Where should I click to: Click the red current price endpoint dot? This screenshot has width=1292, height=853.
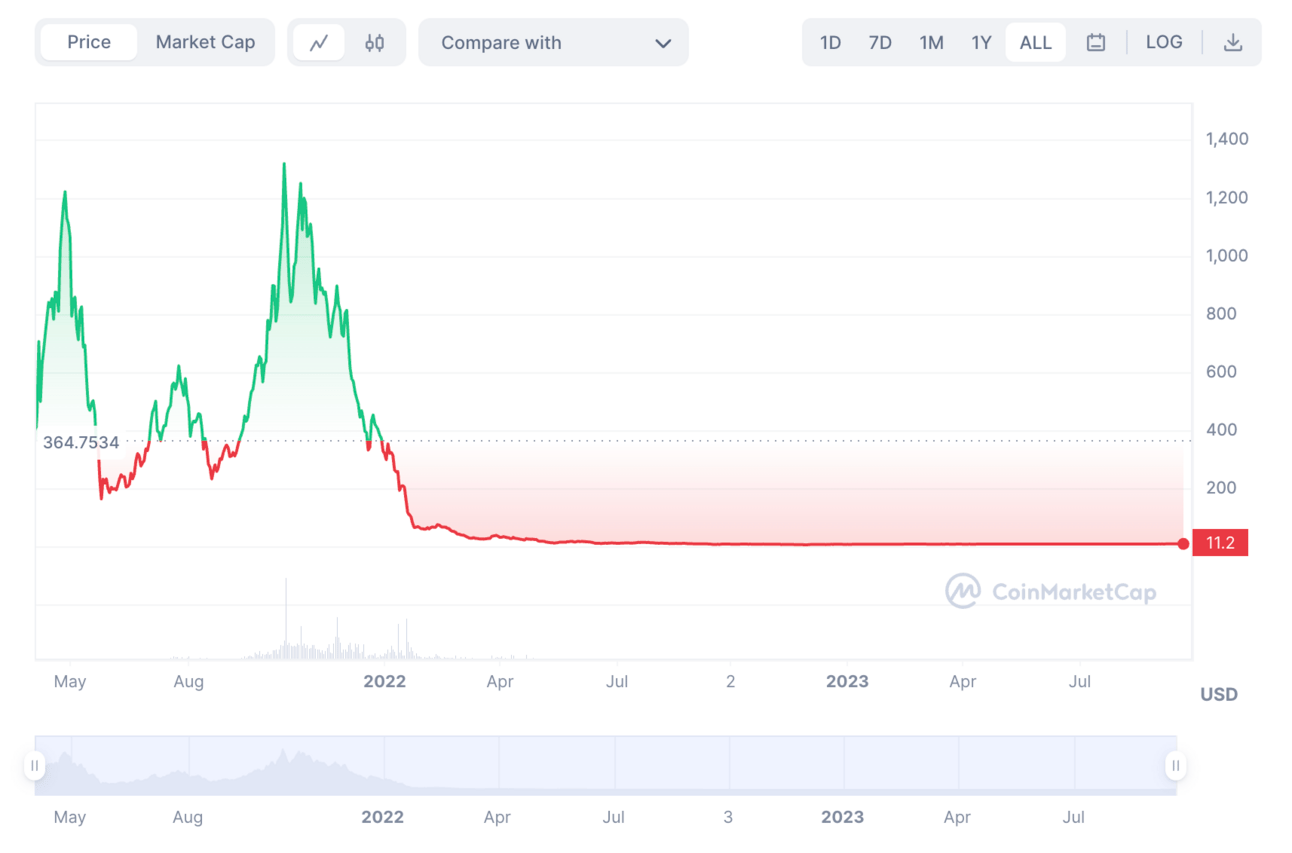tap(1184, 544)
